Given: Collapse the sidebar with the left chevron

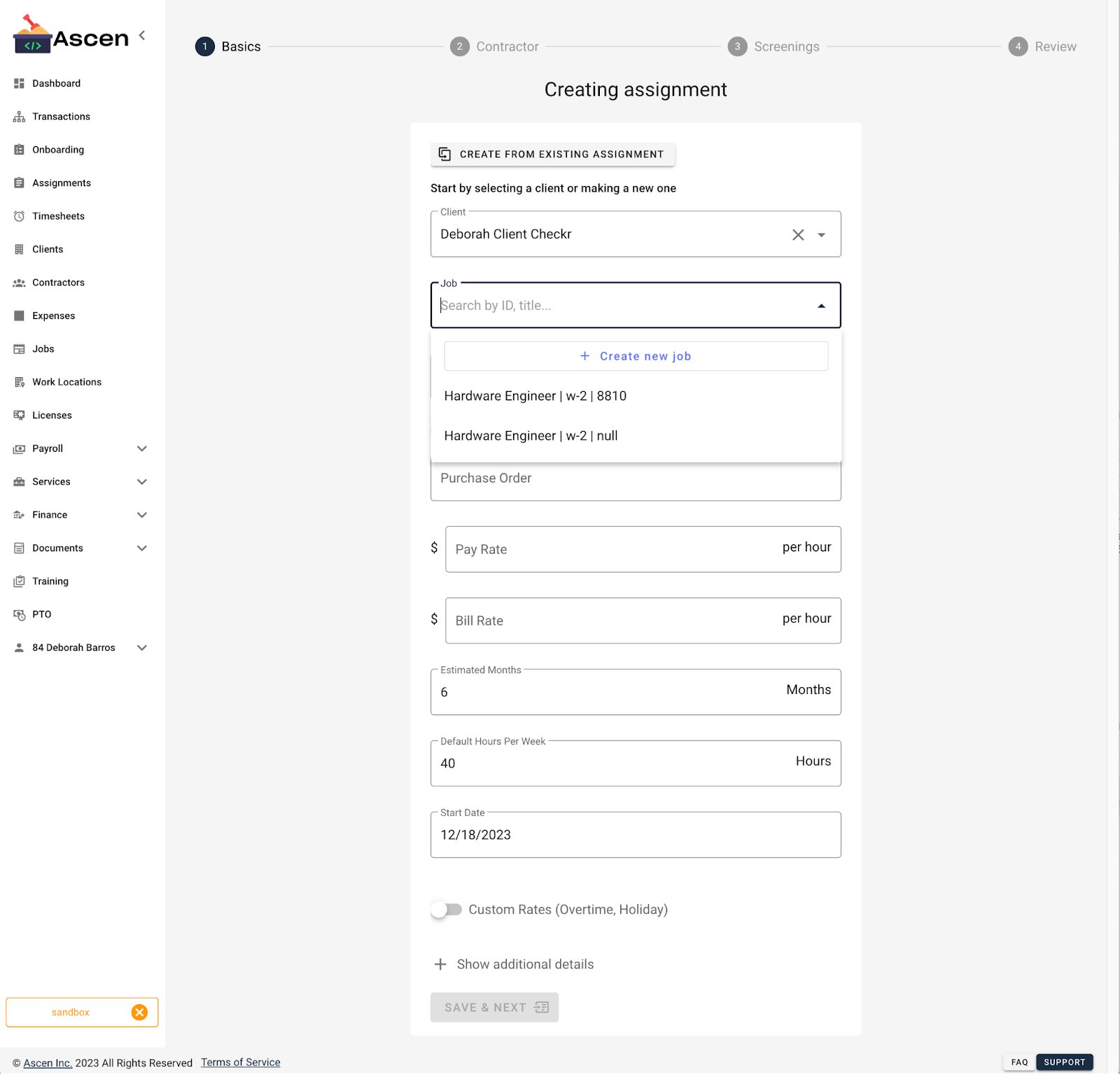Looking at the screenshot, I should (142, 35).
